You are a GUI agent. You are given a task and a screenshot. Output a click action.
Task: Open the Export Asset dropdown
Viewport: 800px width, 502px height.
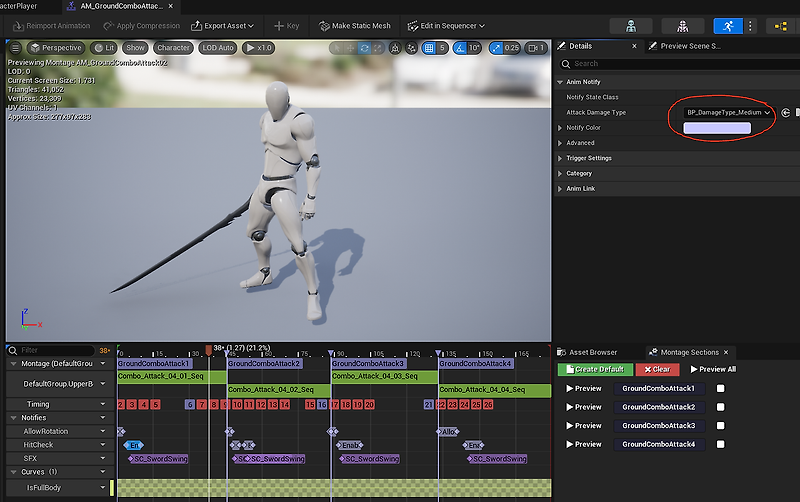(222, 26)
